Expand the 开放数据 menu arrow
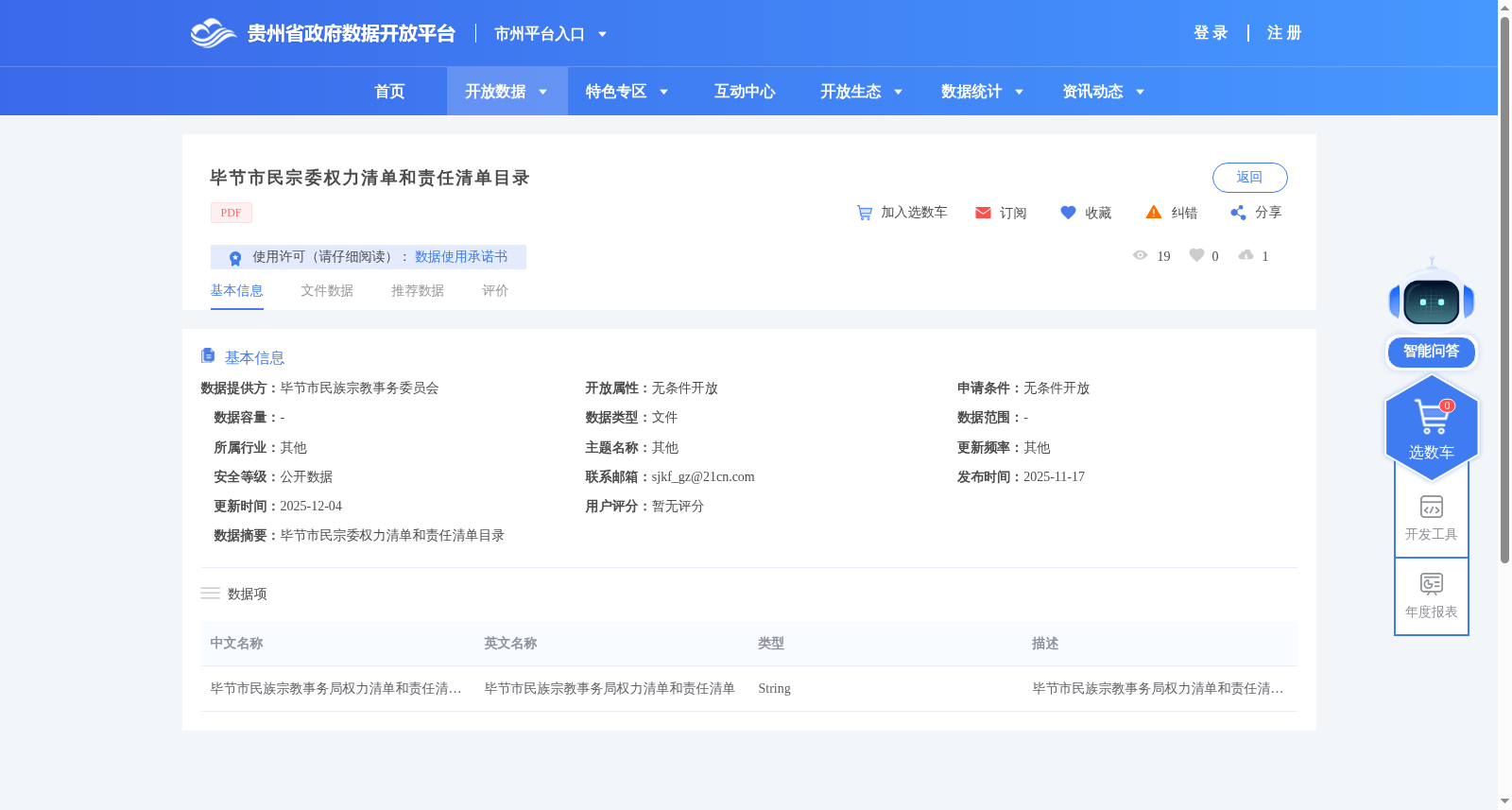The image size is (1512, 810). [x=543, y=92]
